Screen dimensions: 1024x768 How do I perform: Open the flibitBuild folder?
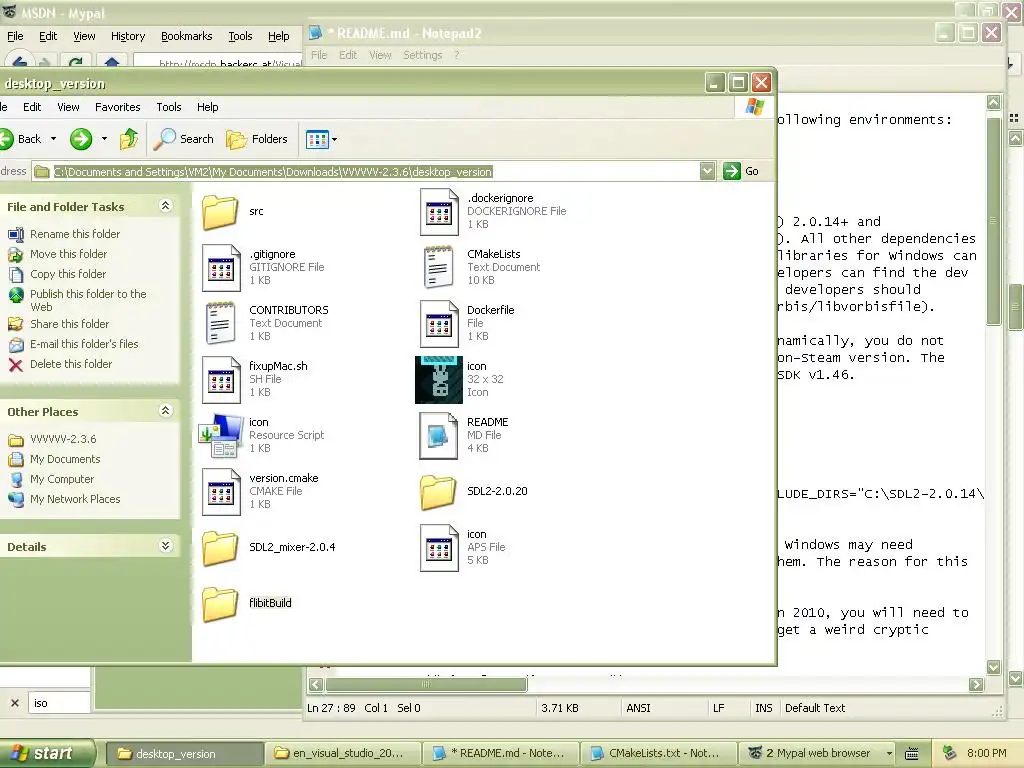click(220, 603)
